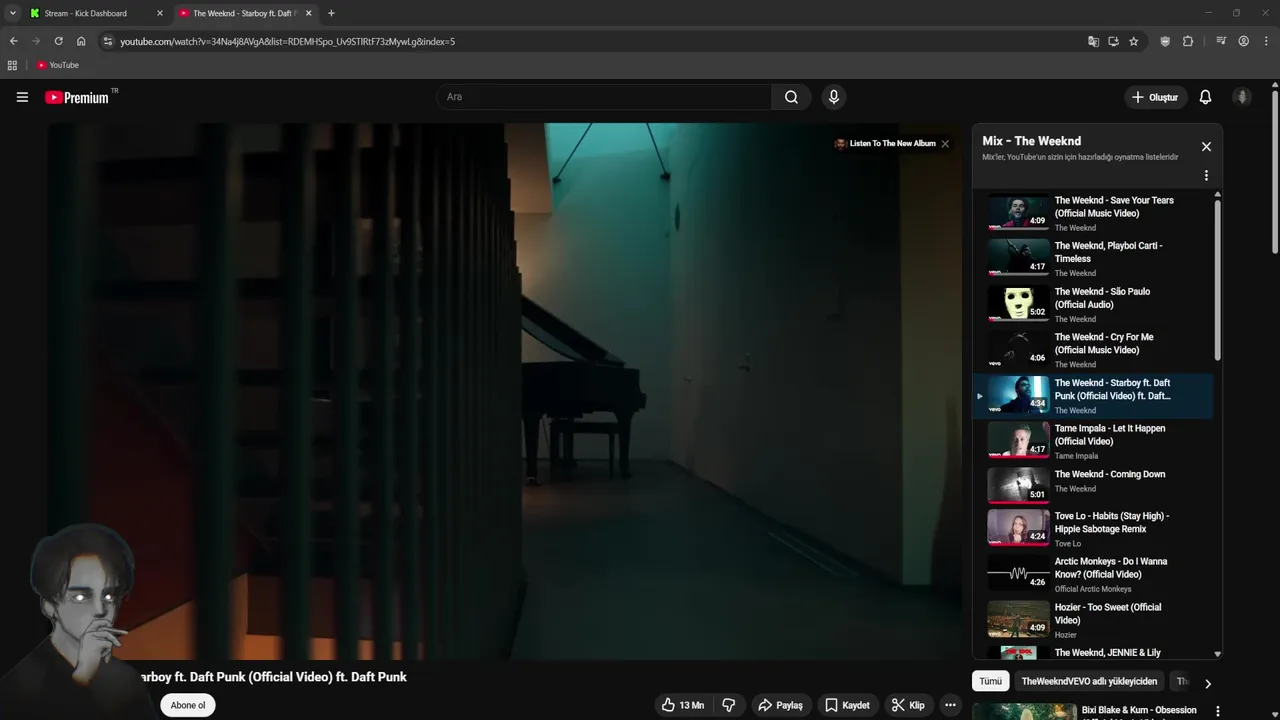Dismiss the Listen To The New Album card
The height and width of the screenshot is (720, 1280).
[x=945, y=144]
